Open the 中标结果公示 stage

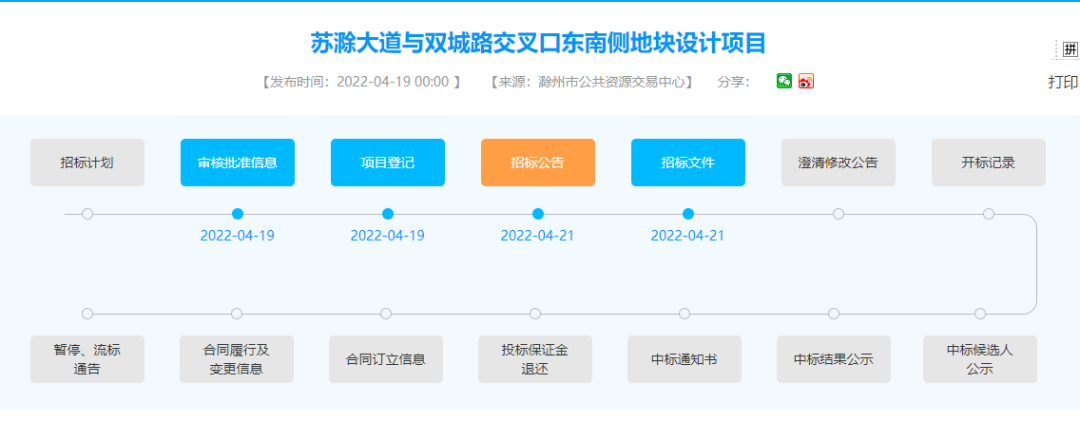[834, 359]
